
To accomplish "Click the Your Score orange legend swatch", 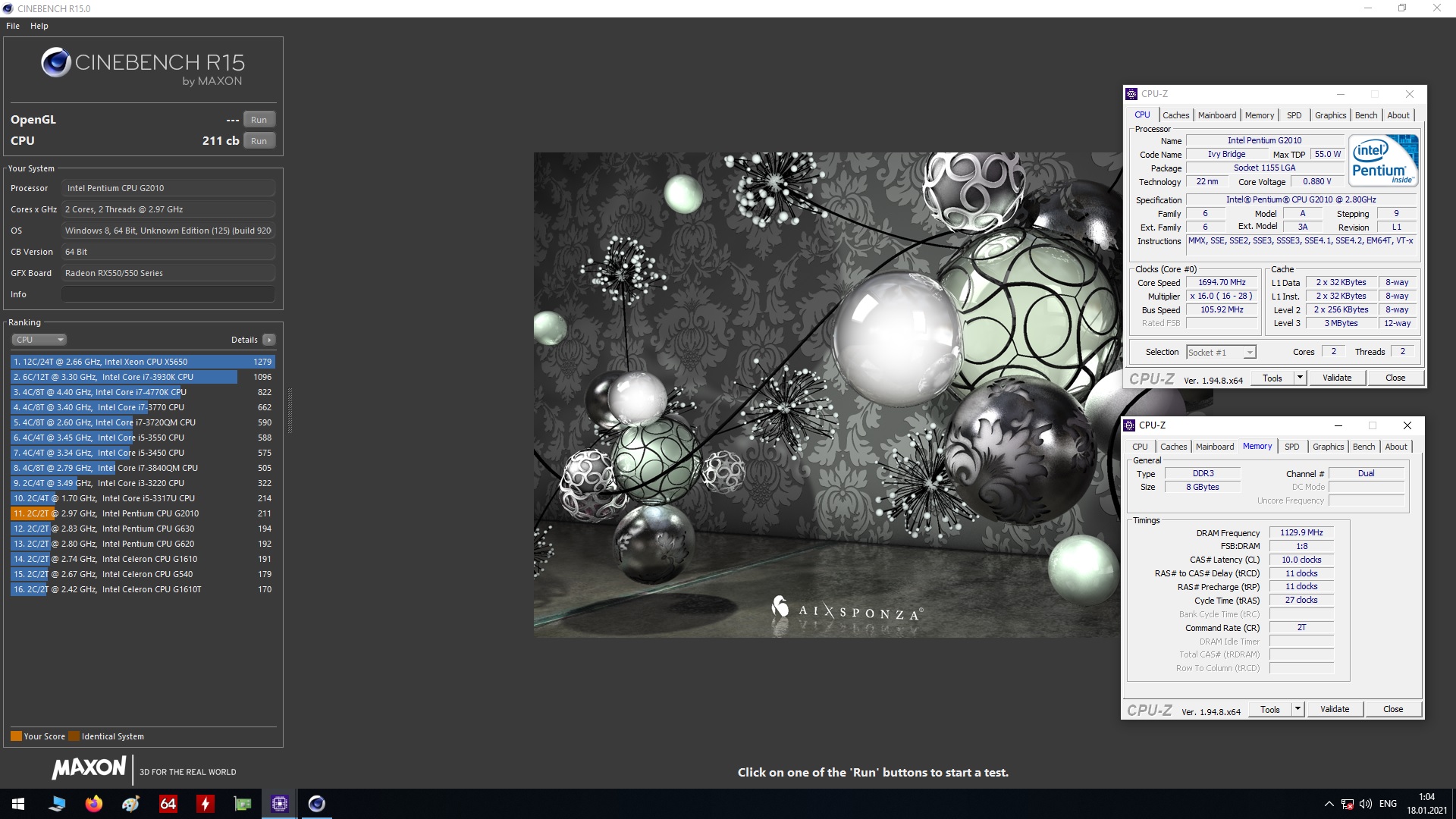I will [16, 736].
